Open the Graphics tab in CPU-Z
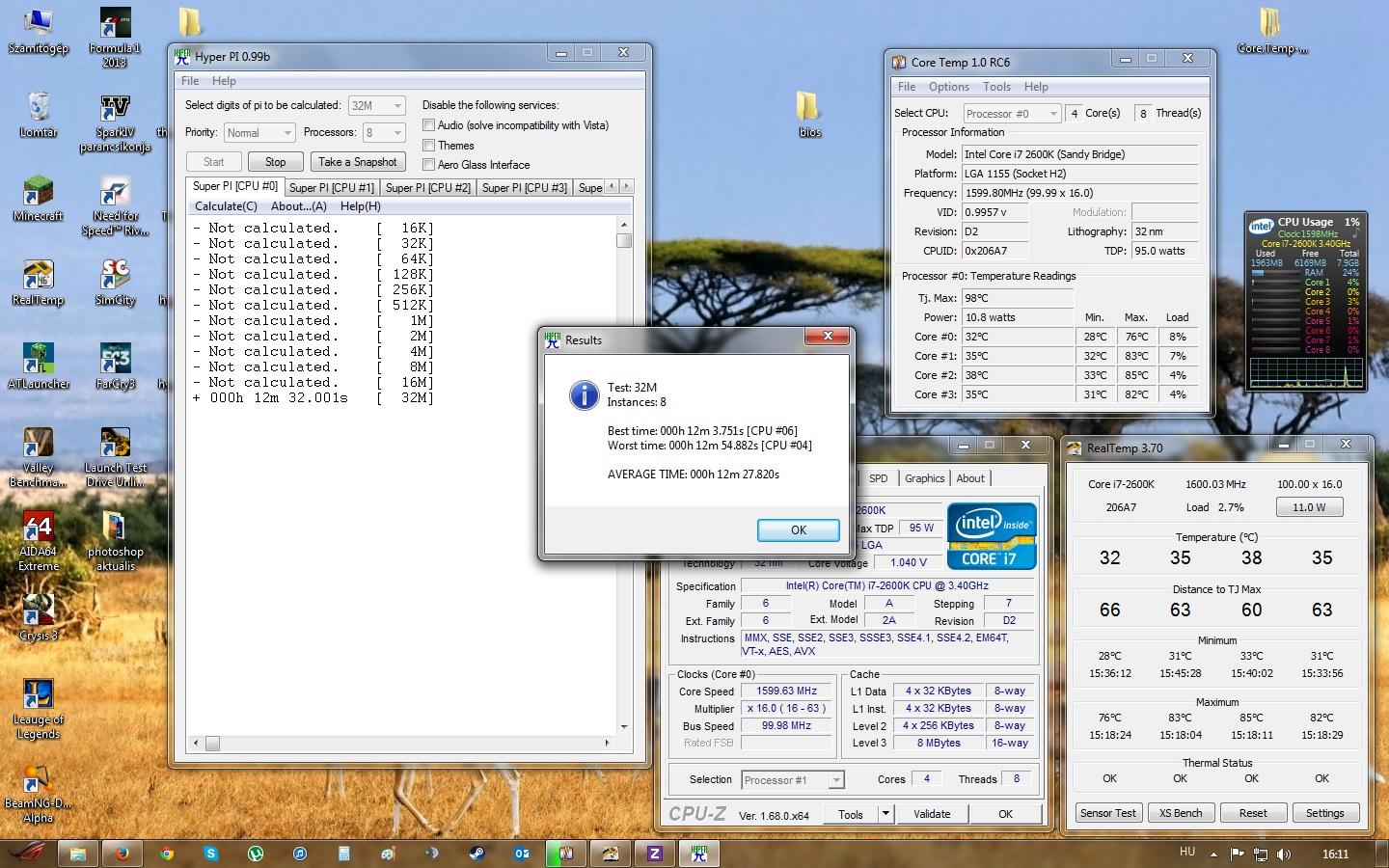Screen dimensions: 1389x868 [x=924, y=478]
